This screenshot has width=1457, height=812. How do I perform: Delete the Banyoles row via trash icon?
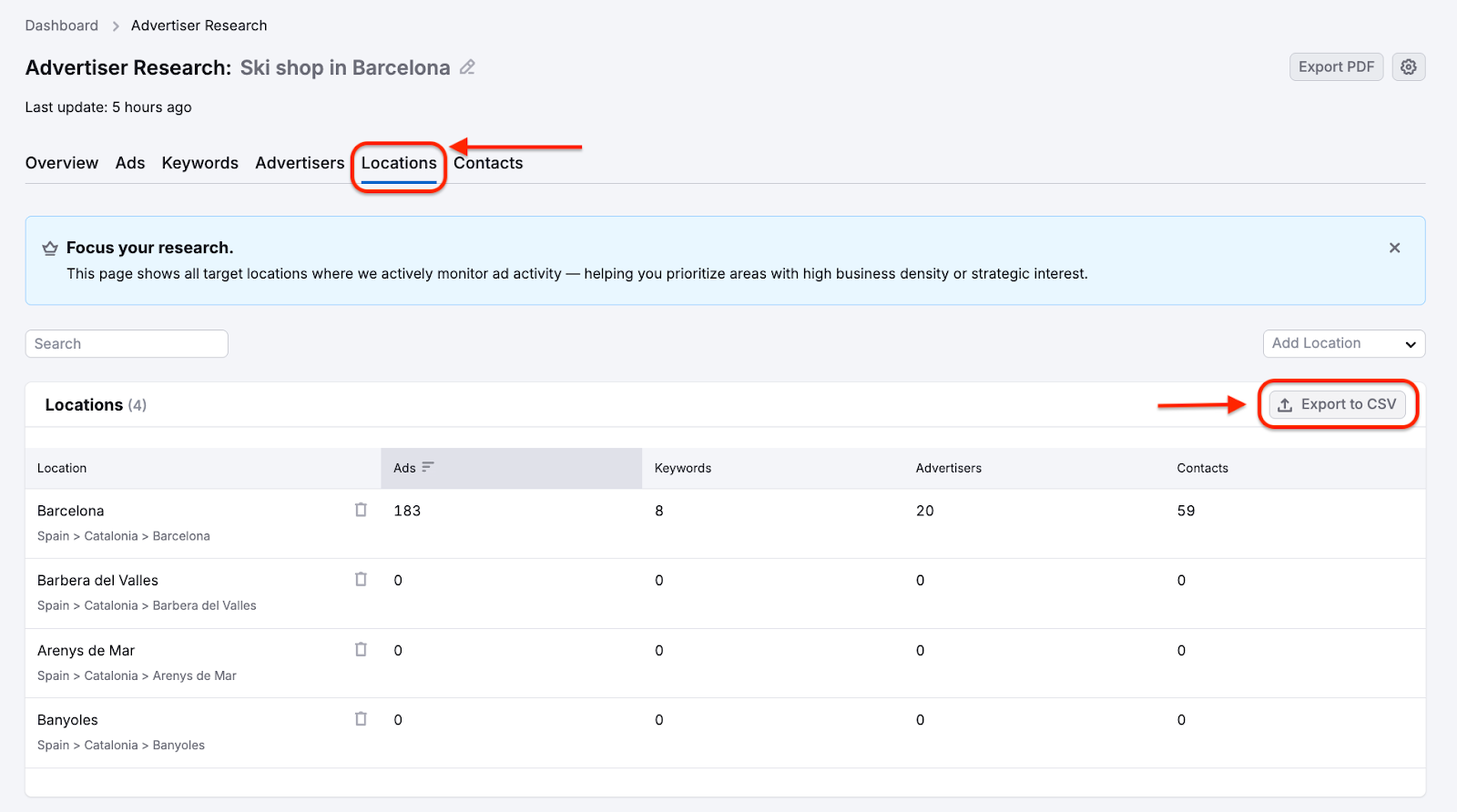tap(361, 719)
